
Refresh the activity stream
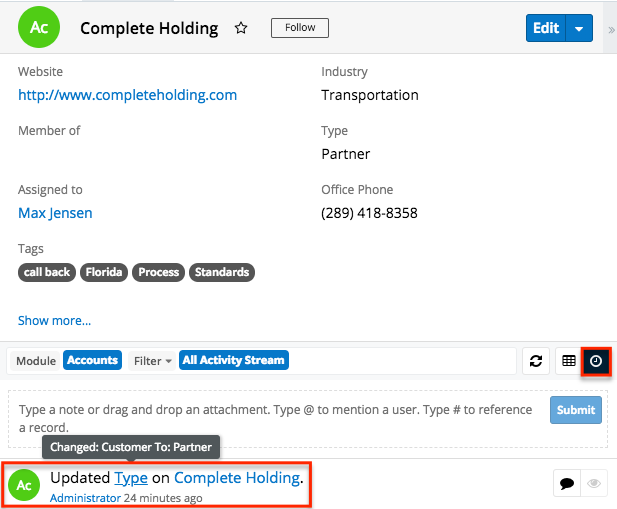536,361
